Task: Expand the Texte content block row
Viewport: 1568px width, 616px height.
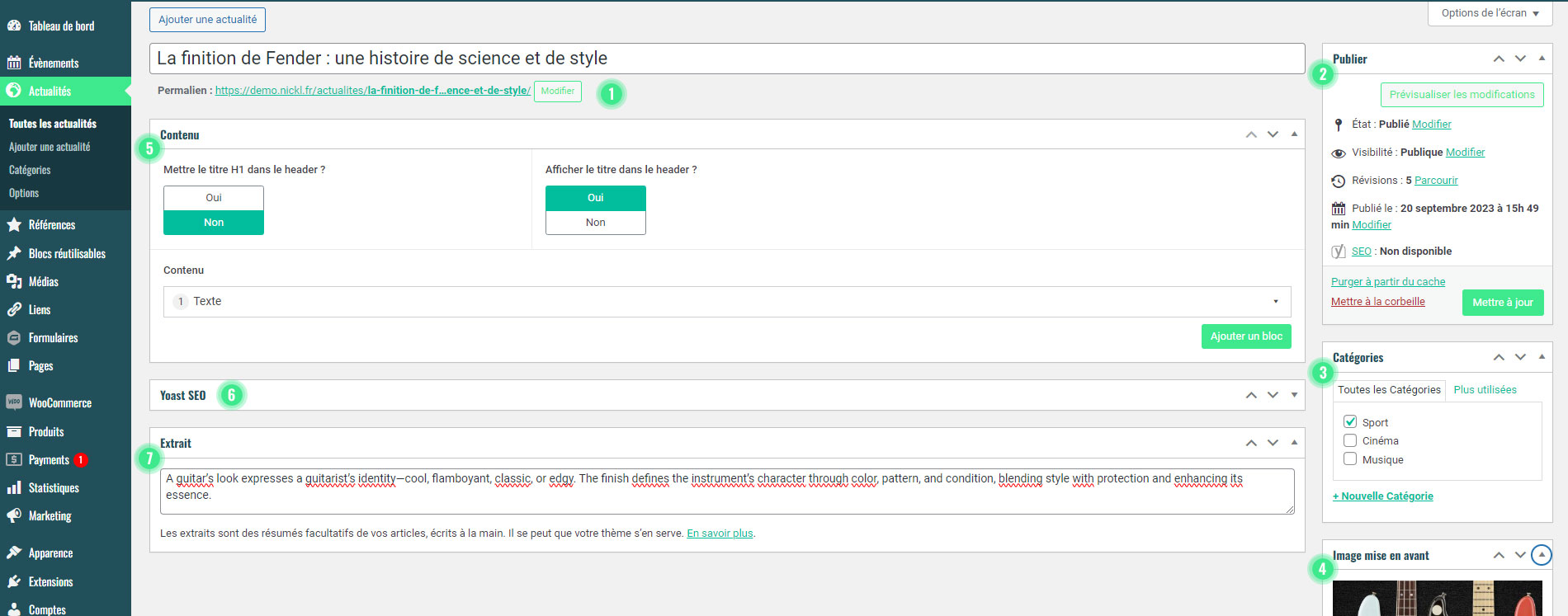Action: (x=1275, y=302)
